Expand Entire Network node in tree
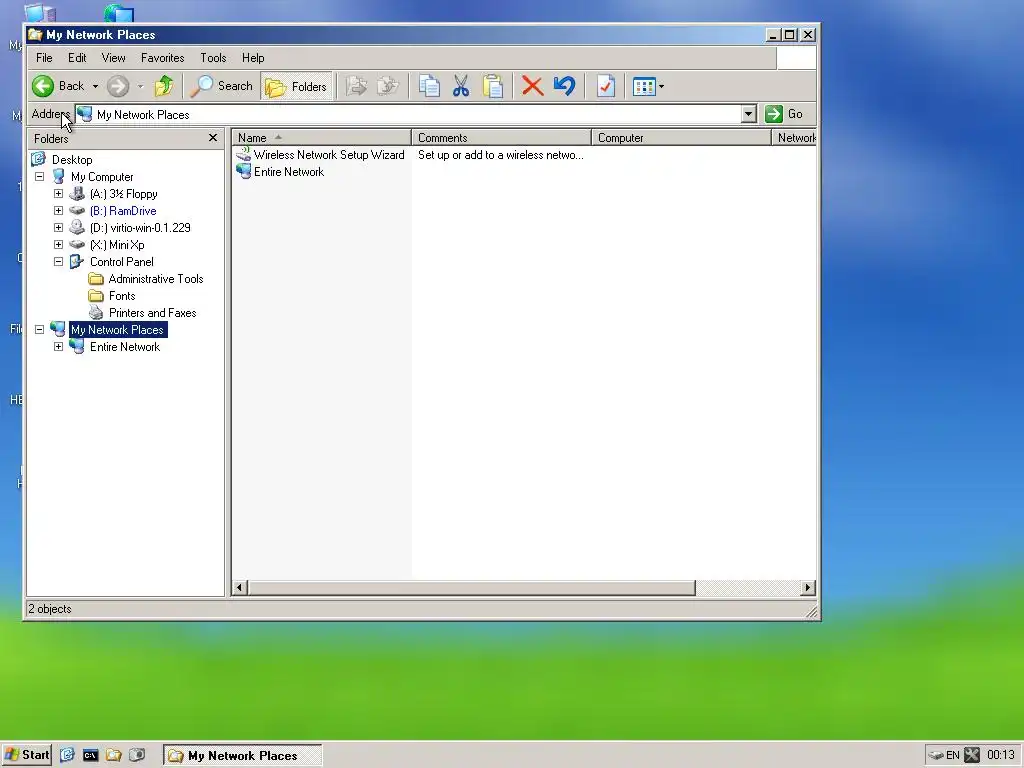The image size is (1024, 768). point(59,347)
